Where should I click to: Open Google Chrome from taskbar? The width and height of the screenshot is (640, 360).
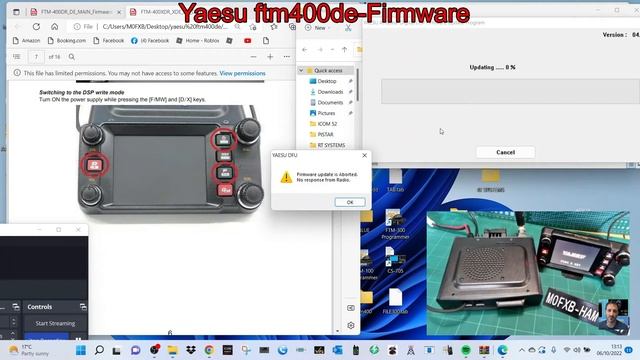(209, 350)
